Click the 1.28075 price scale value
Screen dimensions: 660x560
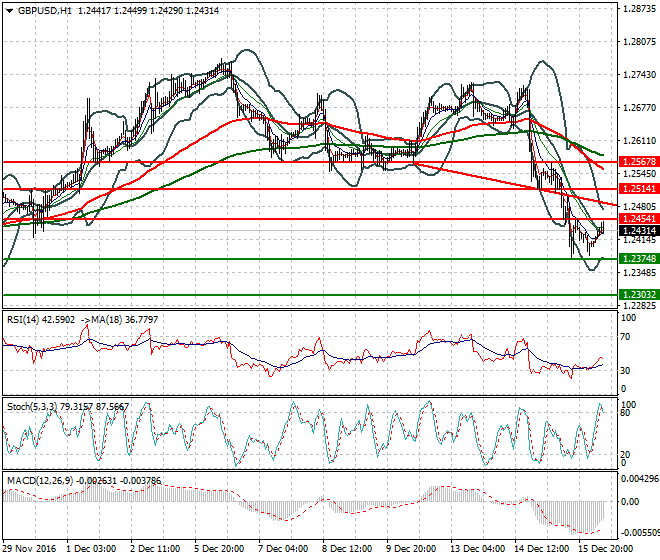click(639, 42)
